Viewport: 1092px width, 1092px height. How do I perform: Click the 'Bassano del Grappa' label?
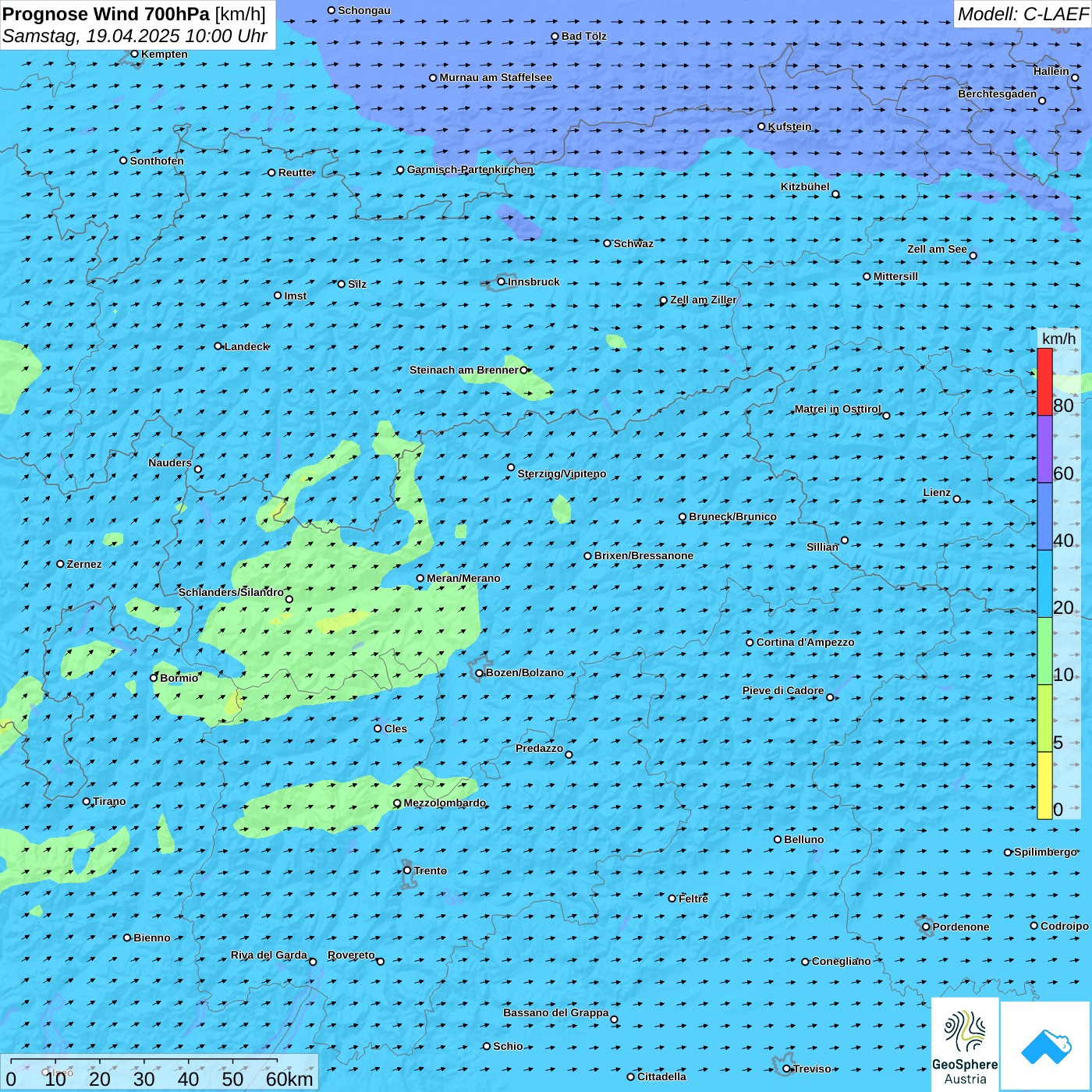click(x=555, y=1012)
